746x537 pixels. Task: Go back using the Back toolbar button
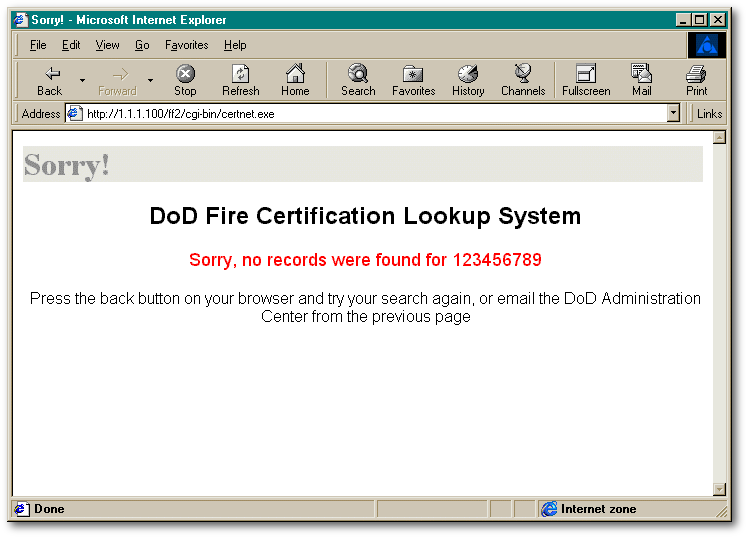point(50,80)
